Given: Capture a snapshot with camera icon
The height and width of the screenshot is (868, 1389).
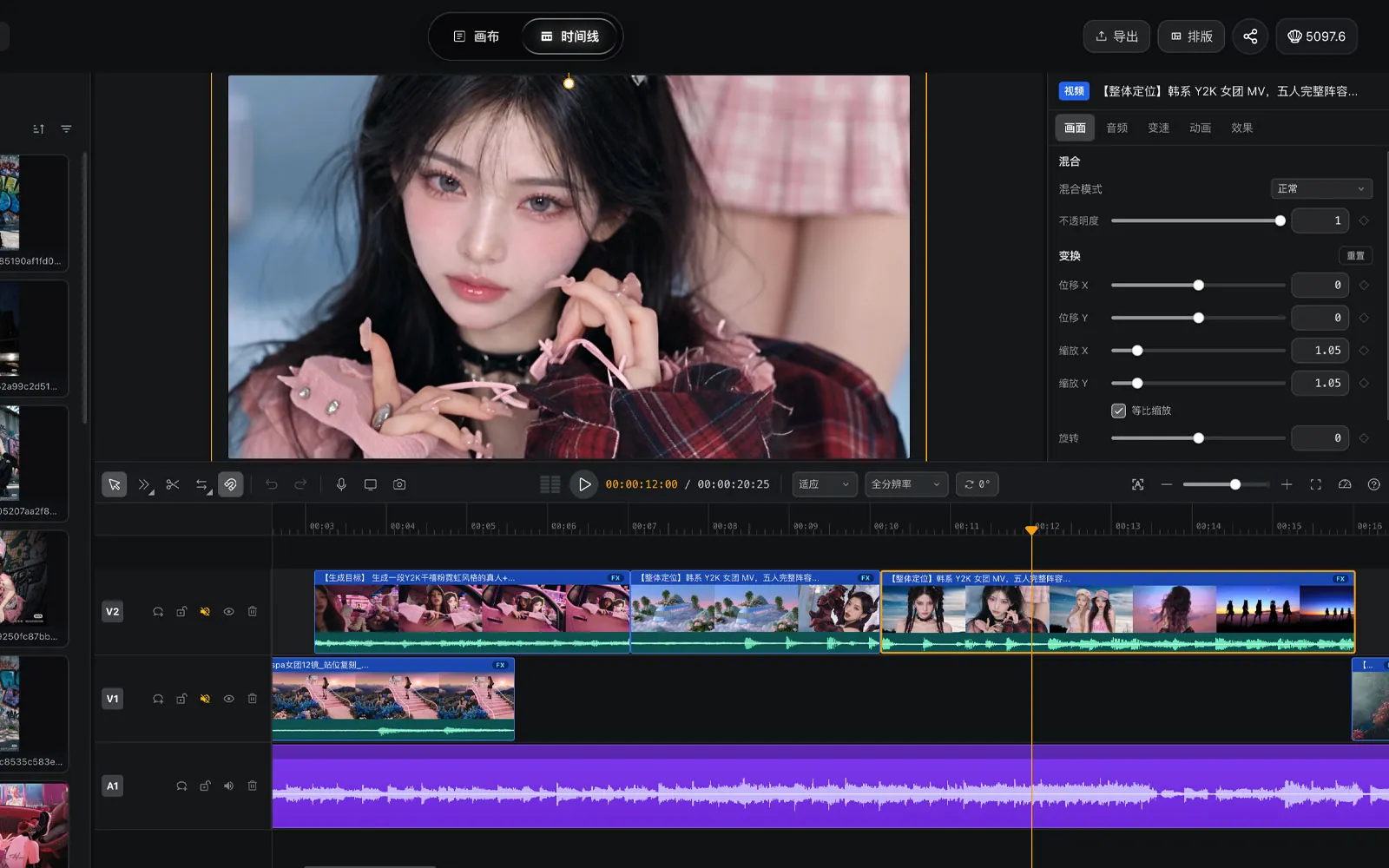Looking at the screenshot, I should (x=399, y=484).
